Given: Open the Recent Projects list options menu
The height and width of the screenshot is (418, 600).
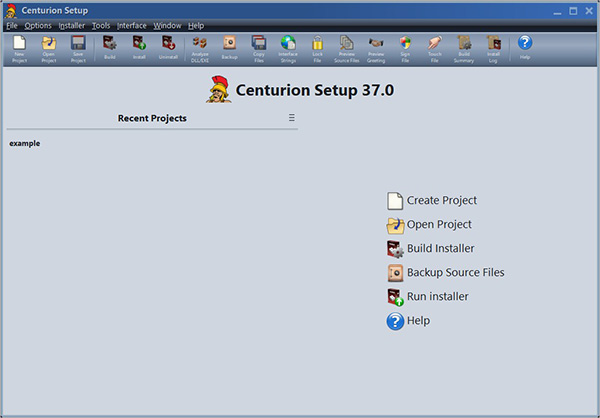Looking at the screenshot, I should coord(292,118).
